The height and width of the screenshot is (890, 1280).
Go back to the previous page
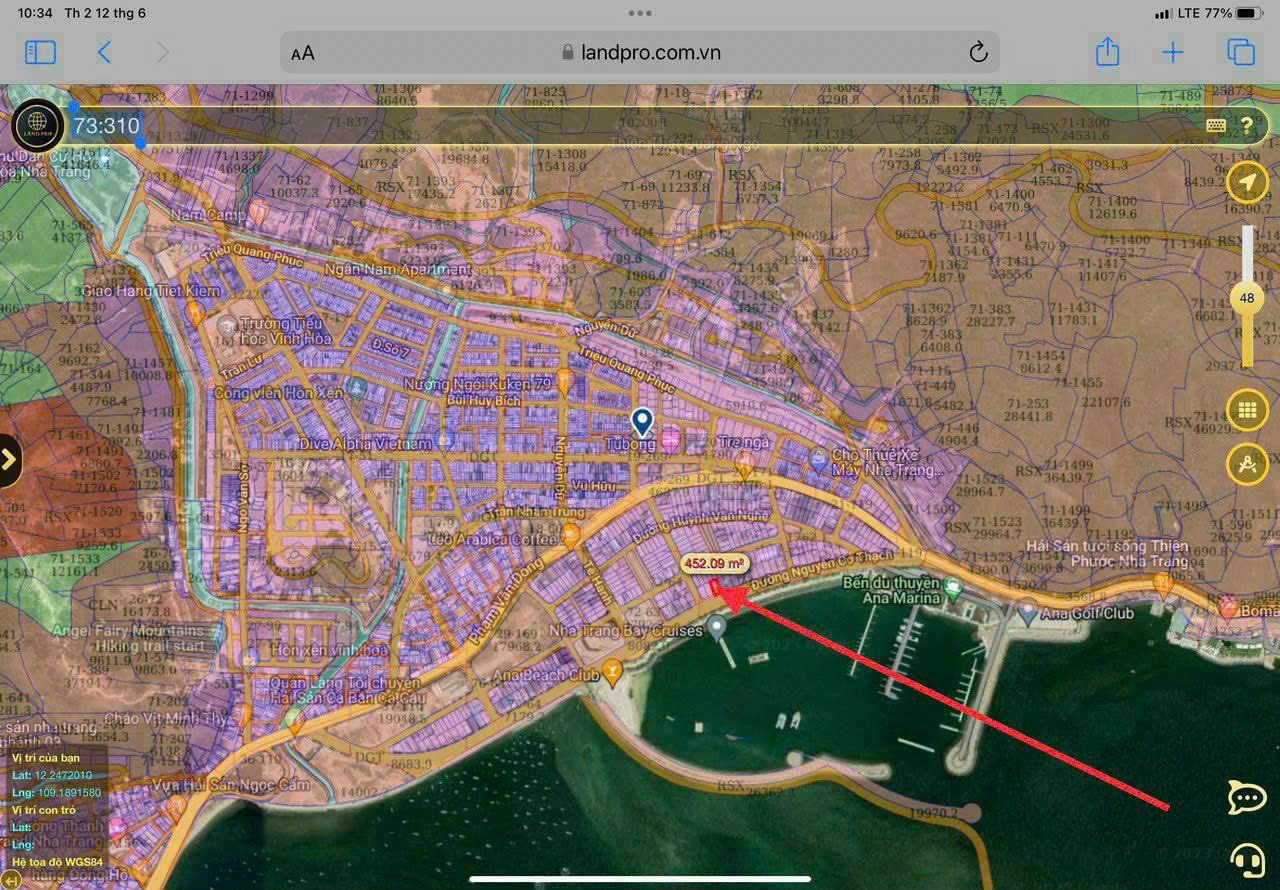point(104,52)
